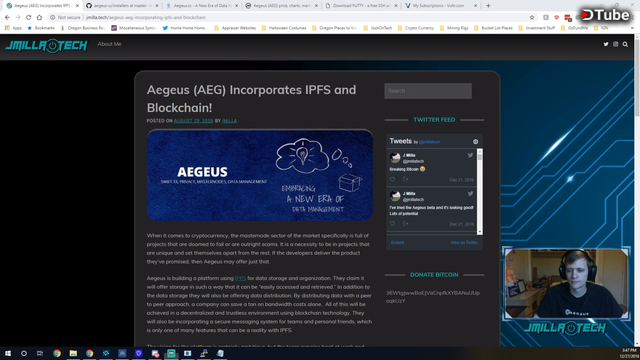Click the Not secure site info icon

point(52,18)
